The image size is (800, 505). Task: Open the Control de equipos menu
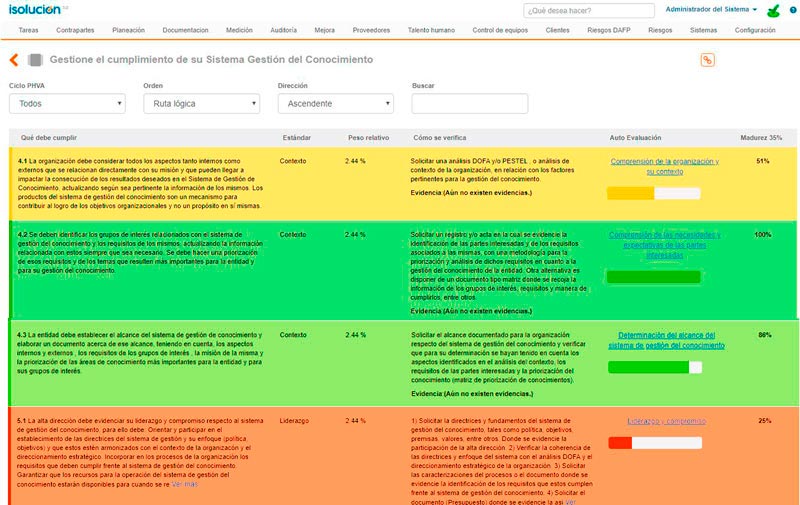[500, 30]
